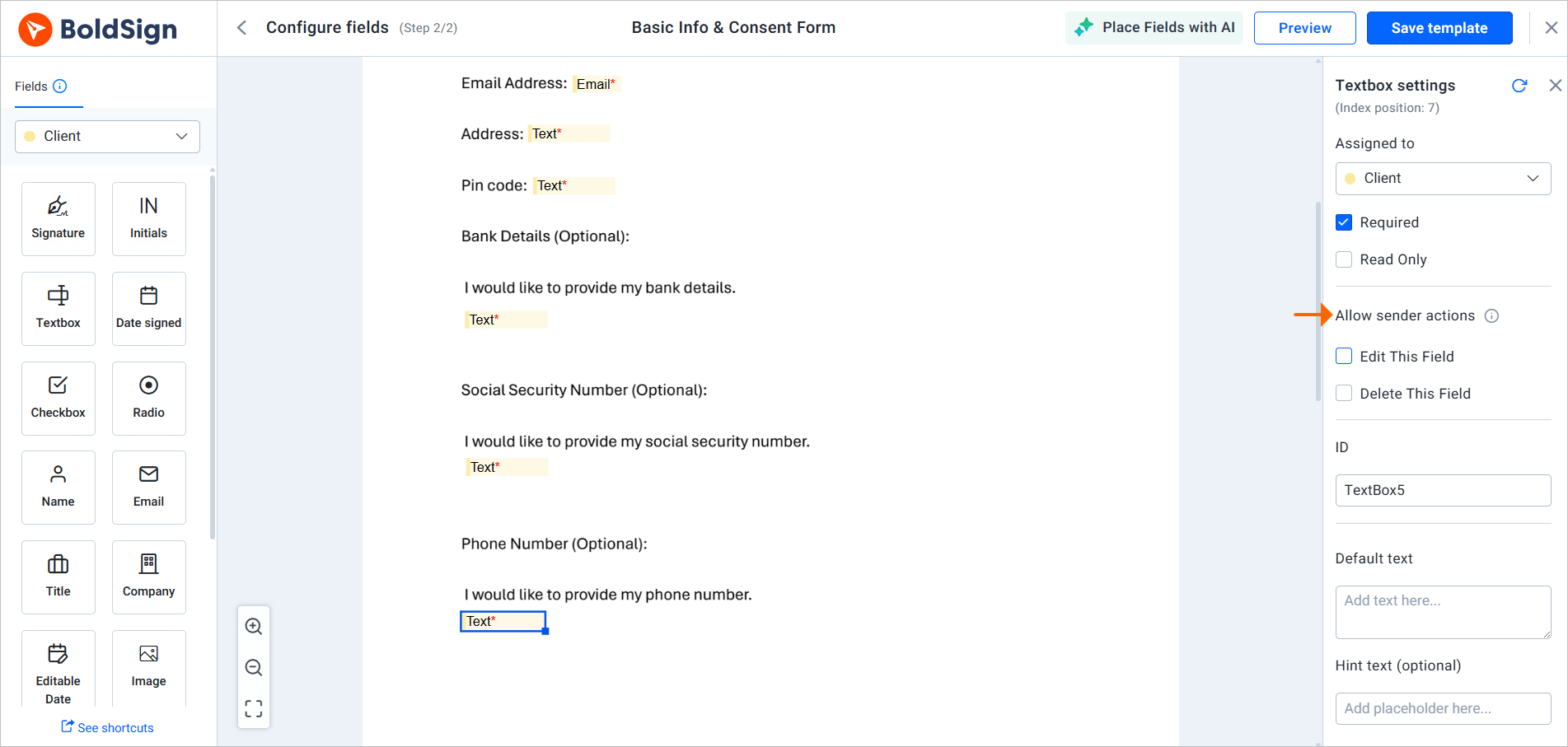Viewport: 1568px width, 747px height.
Task: Select the Signature field tool
Action: (x=59, y=219)
